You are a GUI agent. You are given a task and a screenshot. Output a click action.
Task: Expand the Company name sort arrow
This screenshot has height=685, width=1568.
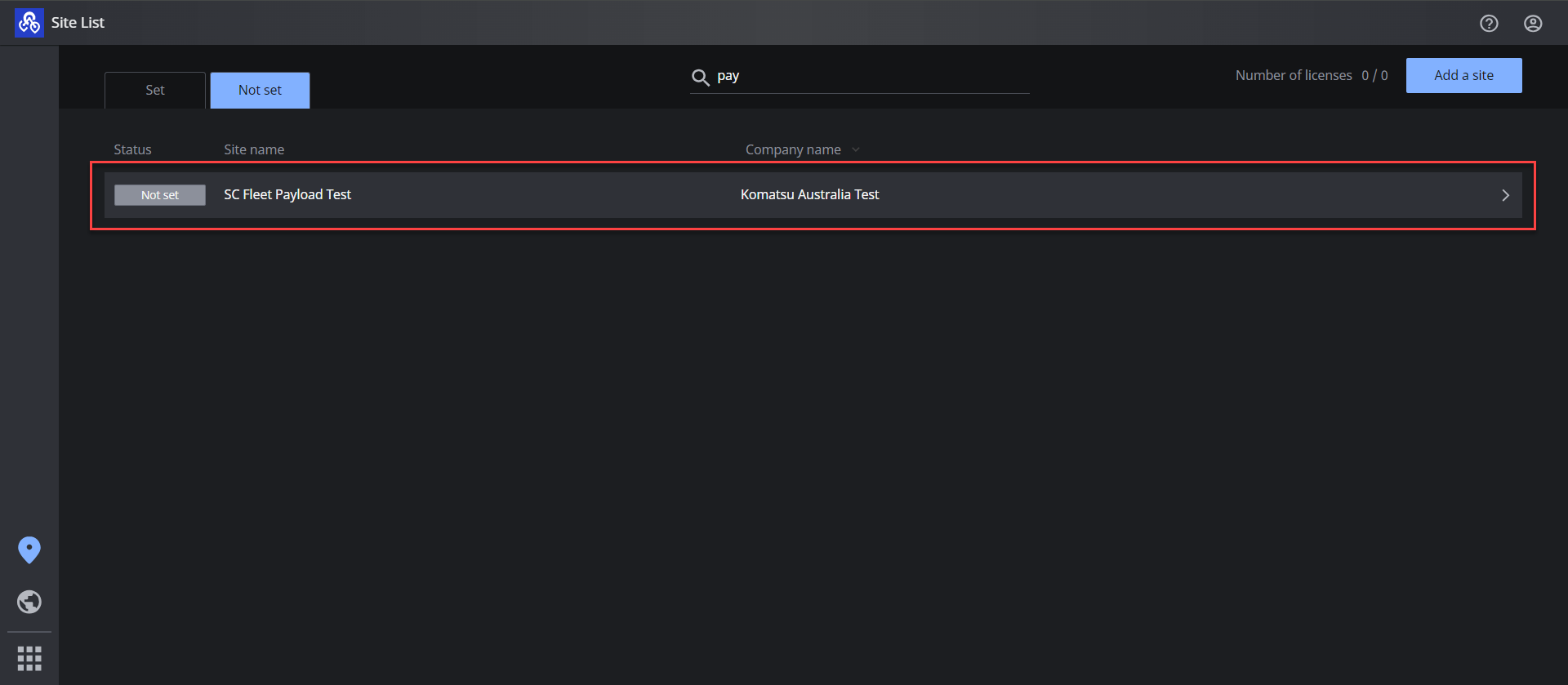tap(856, 149)
